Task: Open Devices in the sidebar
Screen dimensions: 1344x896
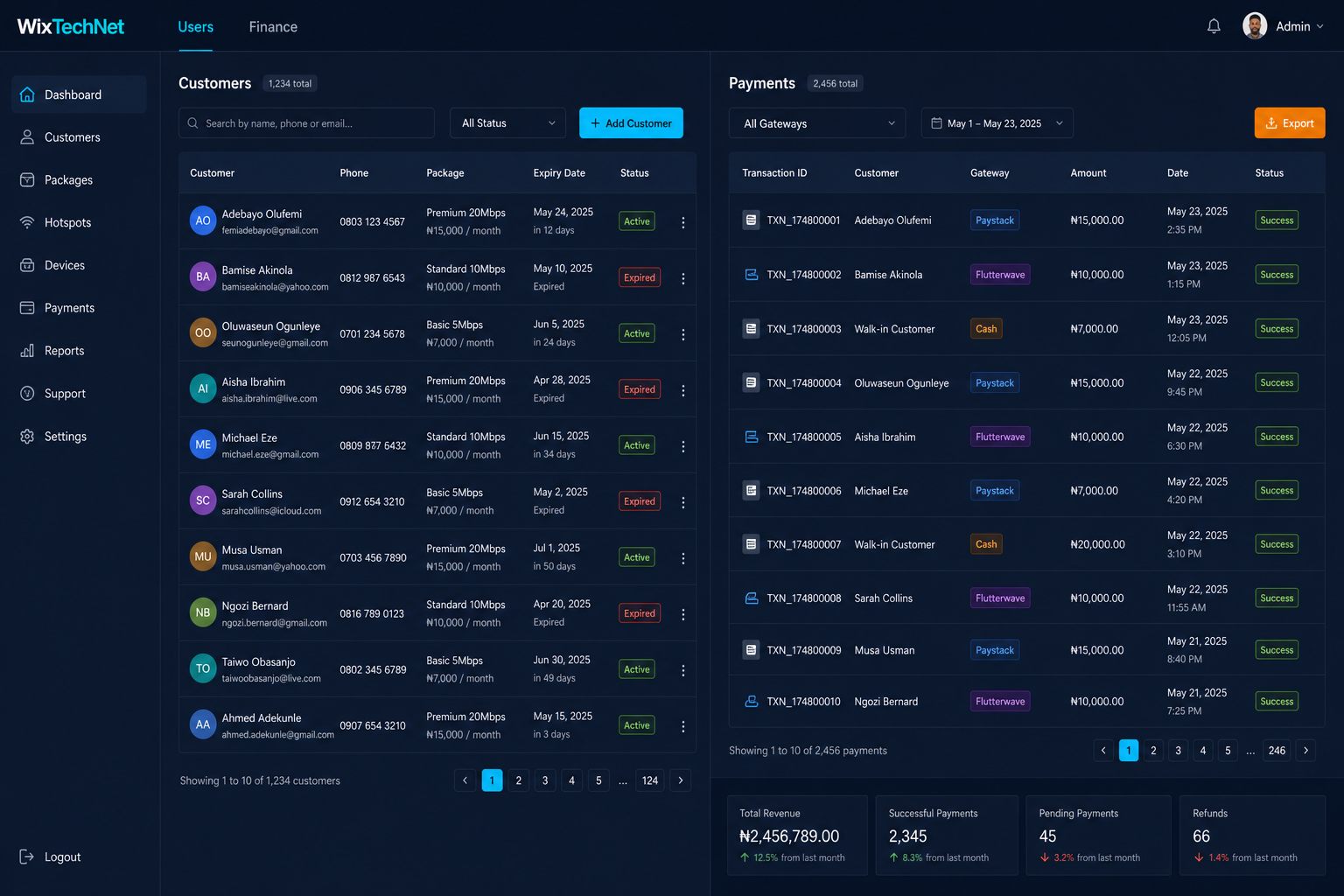Action: click(79, 265)
